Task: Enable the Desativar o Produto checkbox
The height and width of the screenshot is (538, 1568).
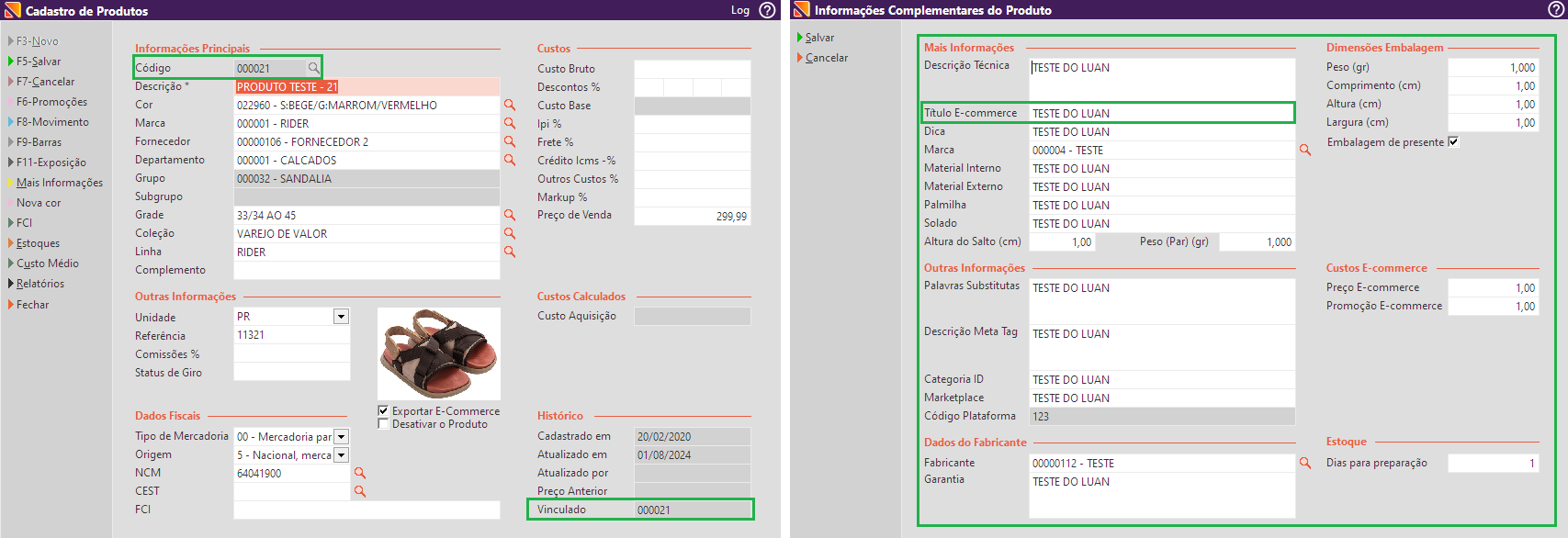Action: coord(384,423)
